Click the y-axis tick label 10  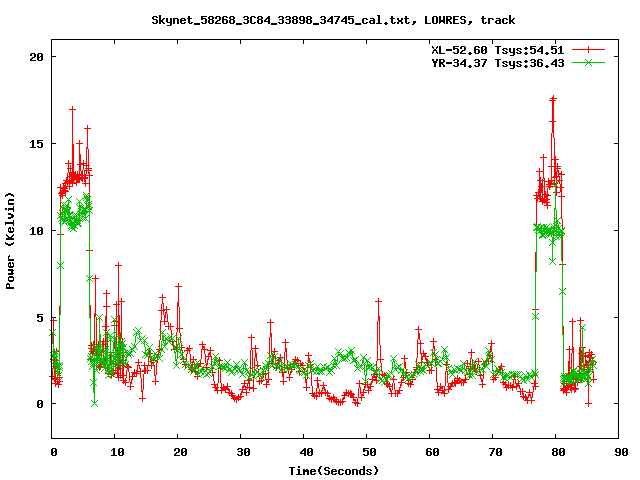tap(36, 231)
